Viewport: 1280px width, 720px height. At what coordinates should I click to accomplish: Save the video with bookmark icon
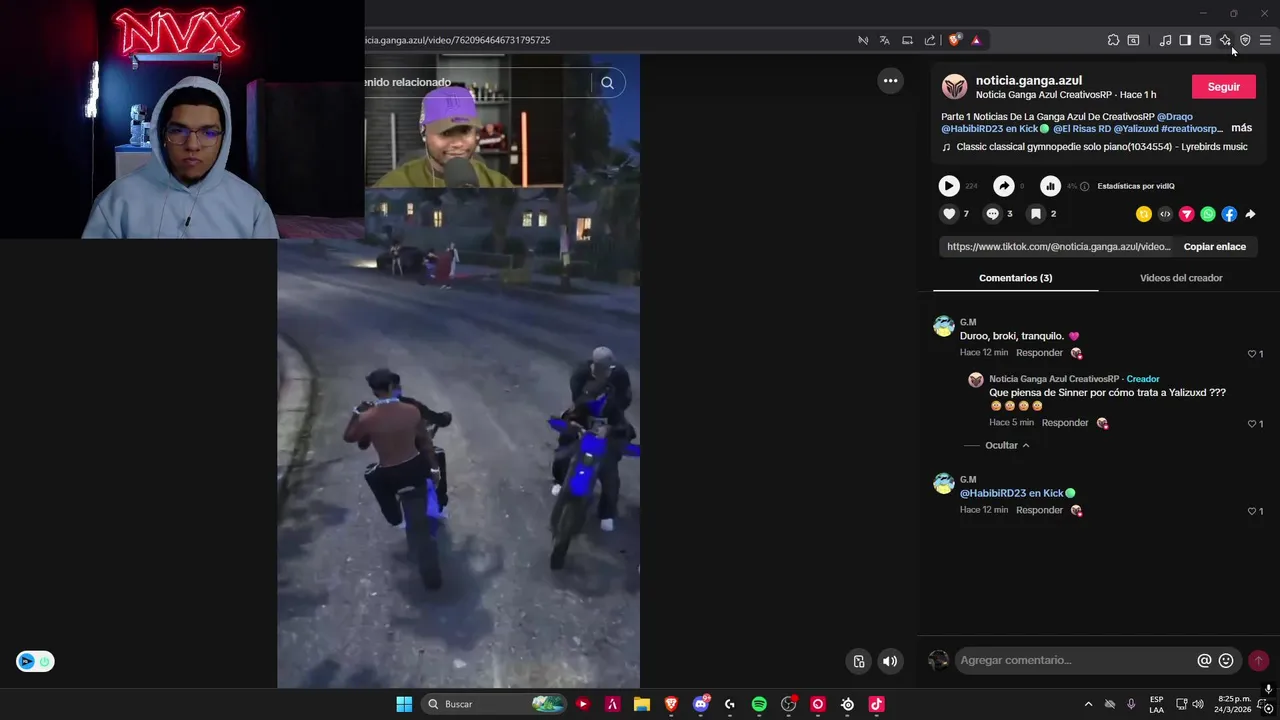pyautogui.click(x=1036, y=214)
